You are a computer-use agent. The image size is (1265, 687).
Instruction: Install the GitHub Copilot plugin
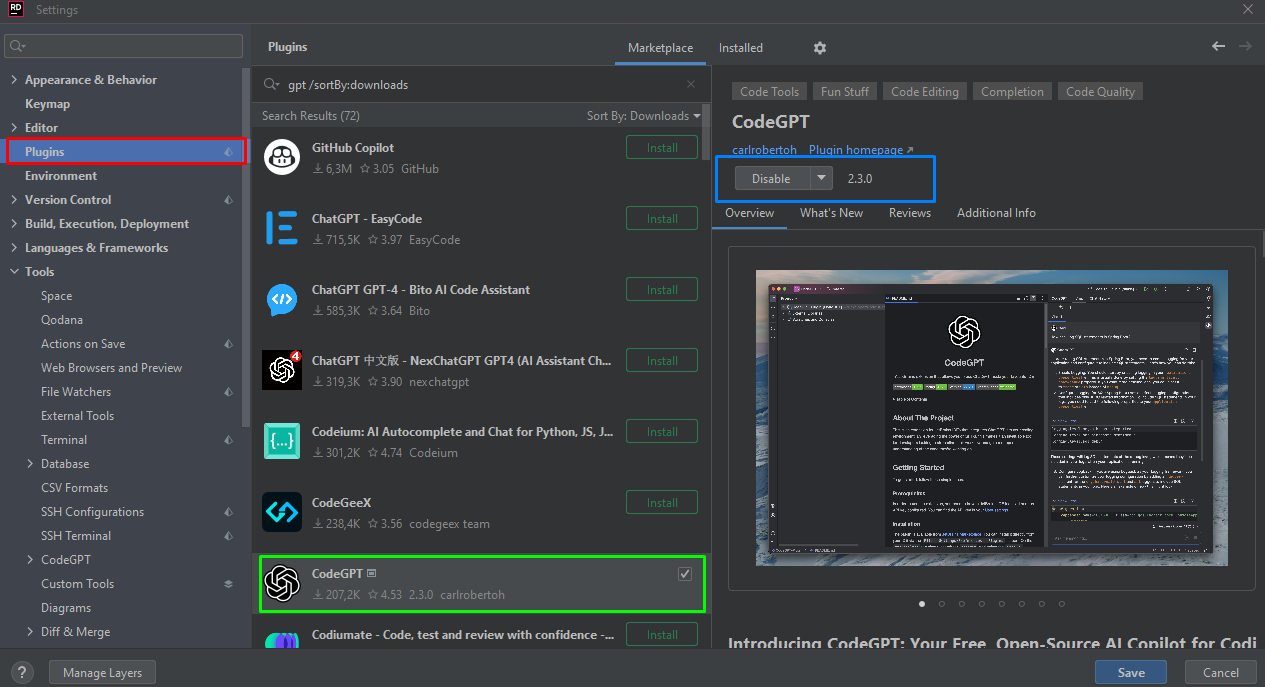tap(662, 148)
